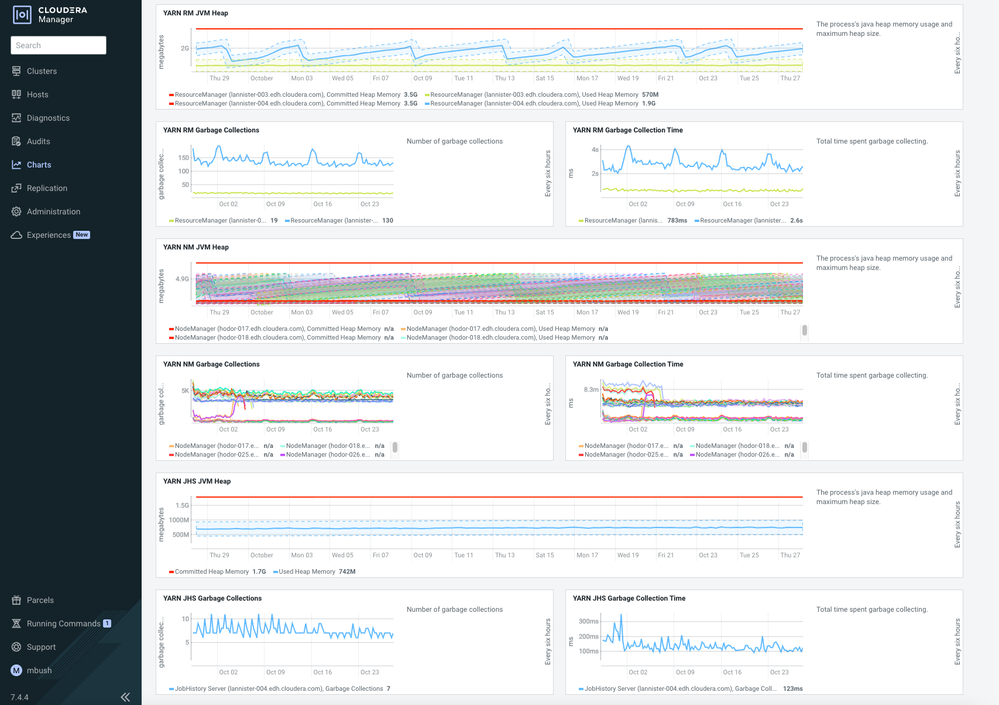
Task: Select JHS Used Heap Memory 742M legend
Action: tap(314, 572)
